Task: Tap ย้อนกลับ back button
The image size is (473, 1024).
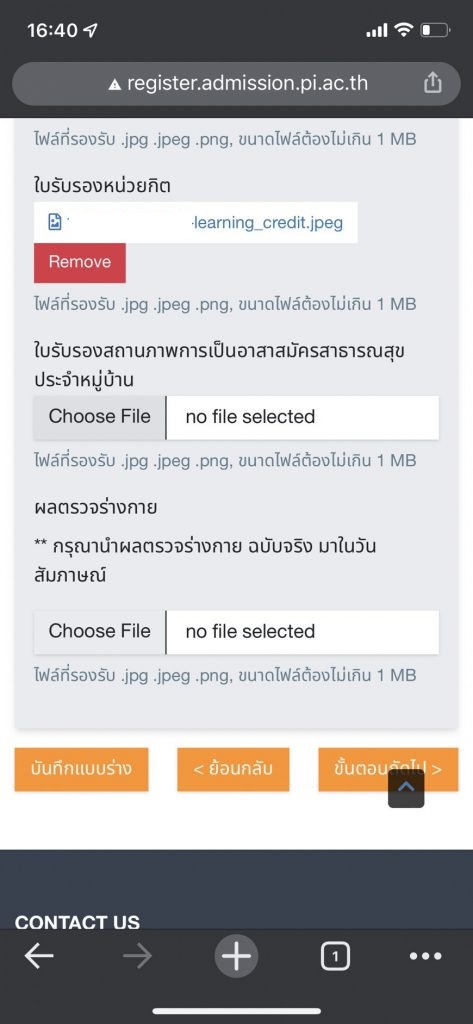Action: click(233, 769)
